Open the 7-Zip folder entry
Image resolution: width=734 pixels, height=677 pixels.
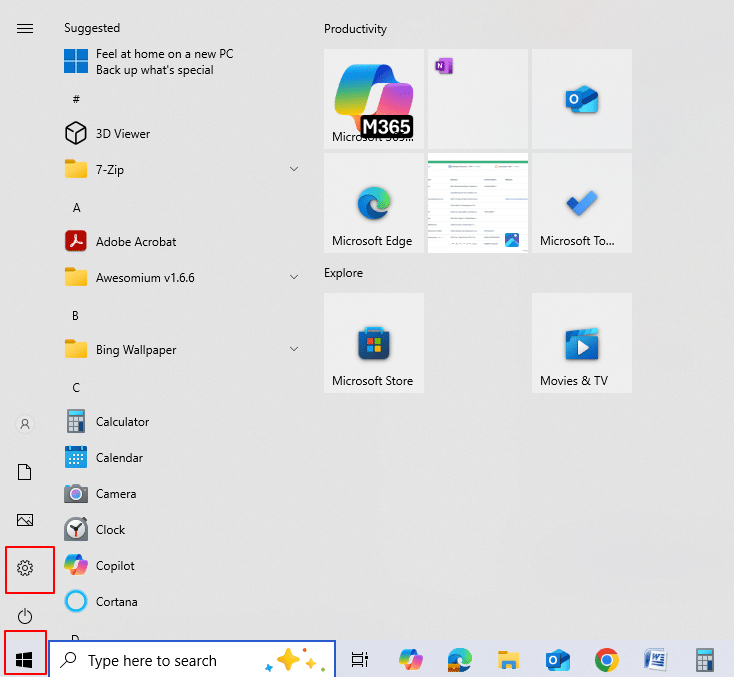[183, 169]
